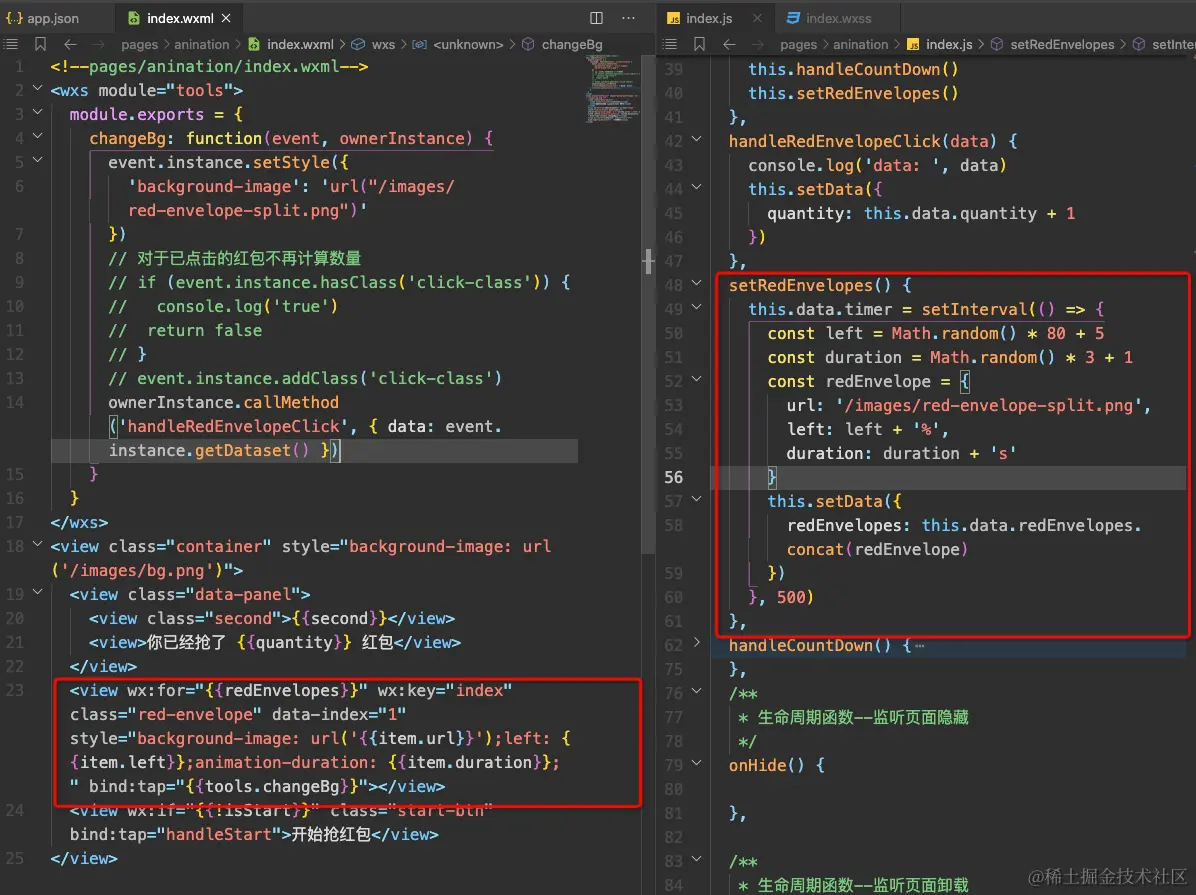Collapse setRedEnvelopes function at line 48
This screenshot has height=895, width=1196.
696,283
